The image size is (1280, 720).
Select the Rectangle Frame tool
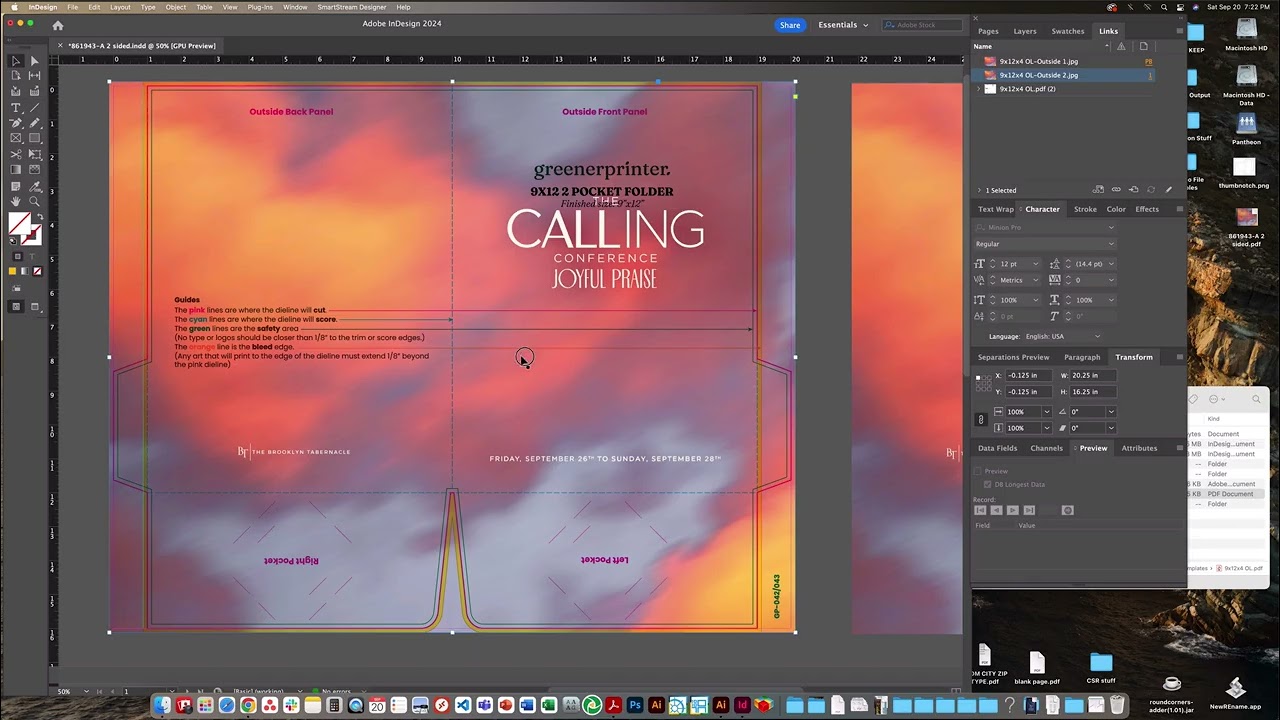15,138
